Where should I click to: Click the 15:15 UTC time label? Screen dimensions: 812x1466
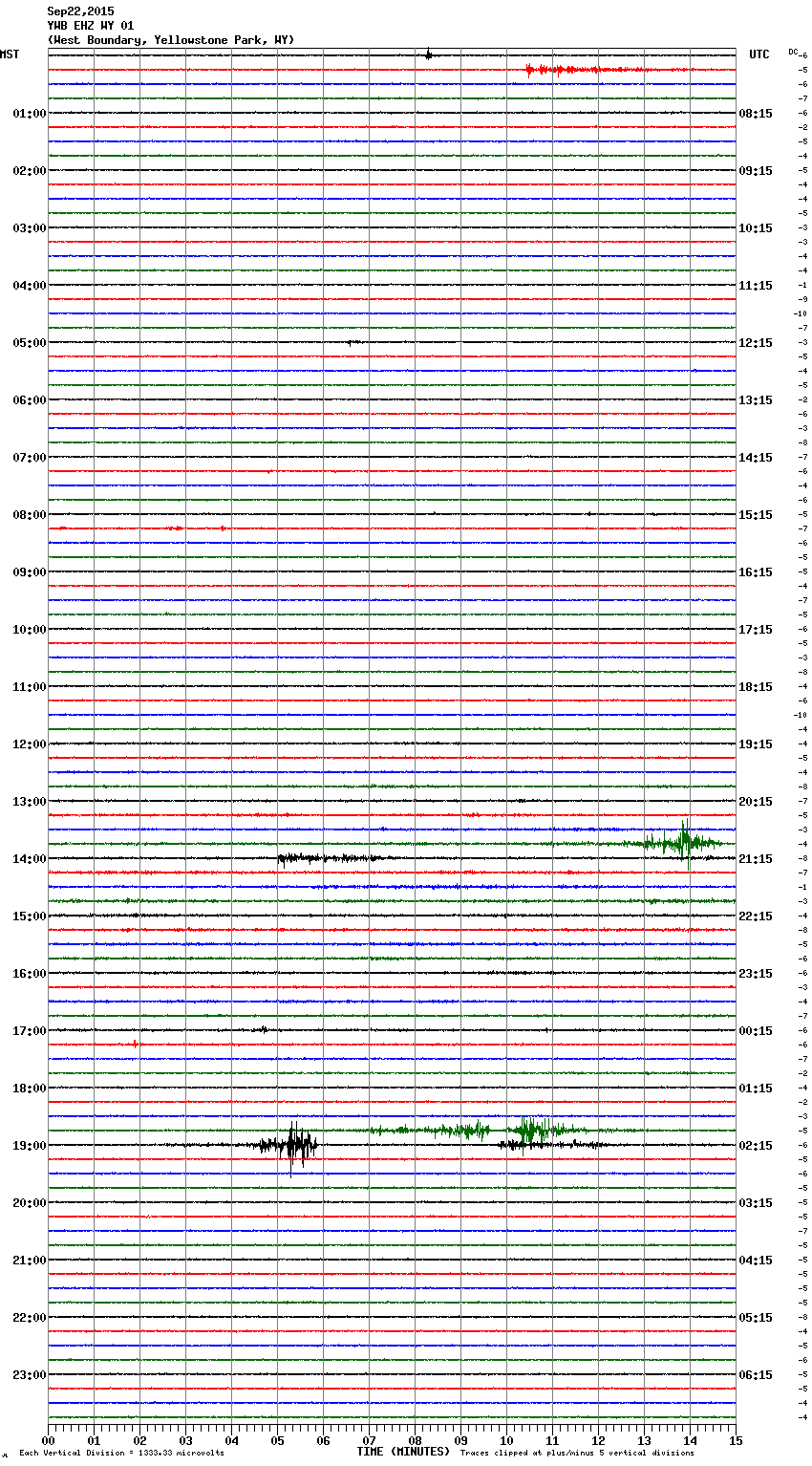coord(756,515)
